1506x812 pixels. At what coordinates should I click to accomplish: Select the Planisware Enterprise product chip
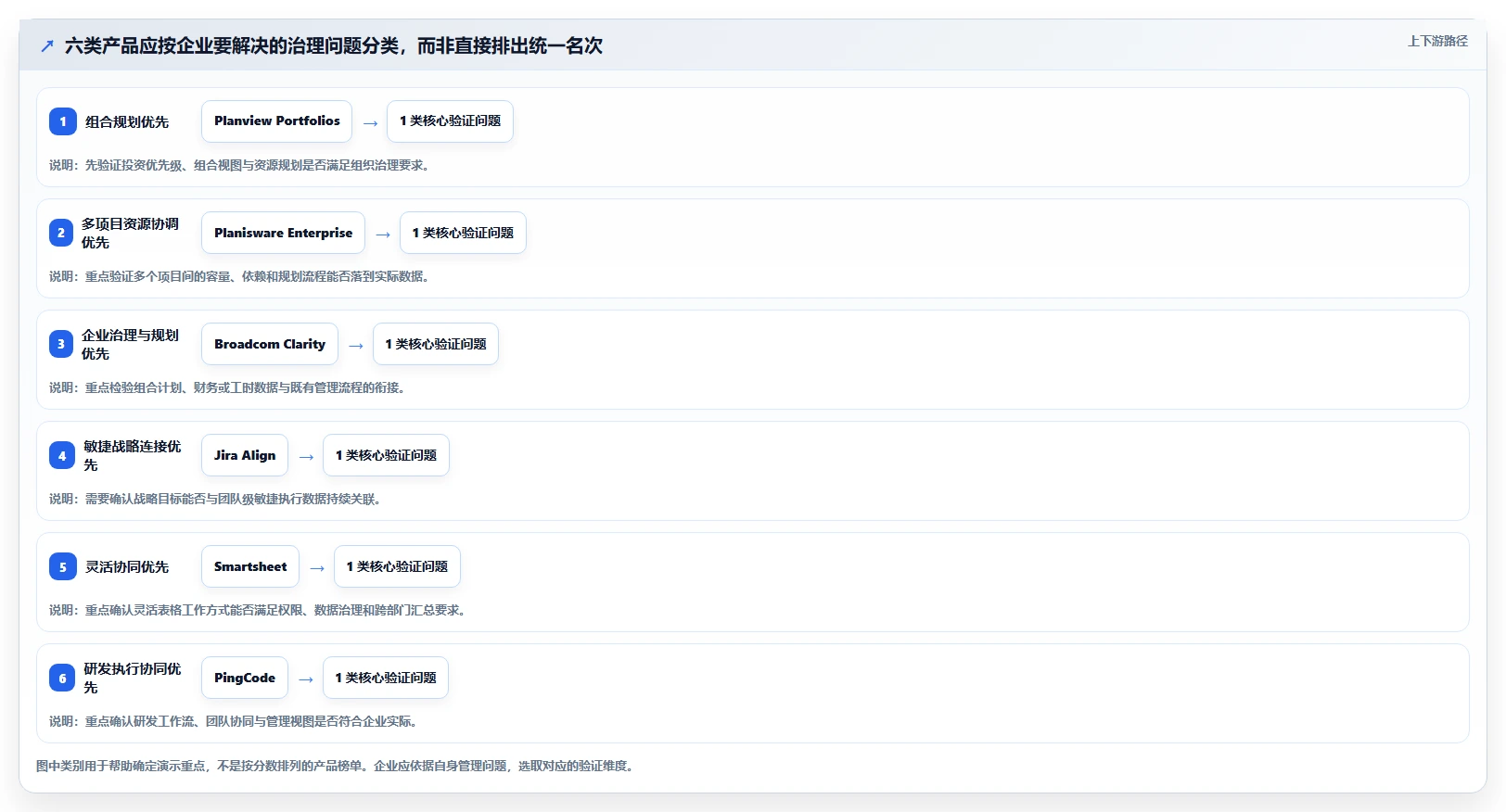click(x=283, y=233)
